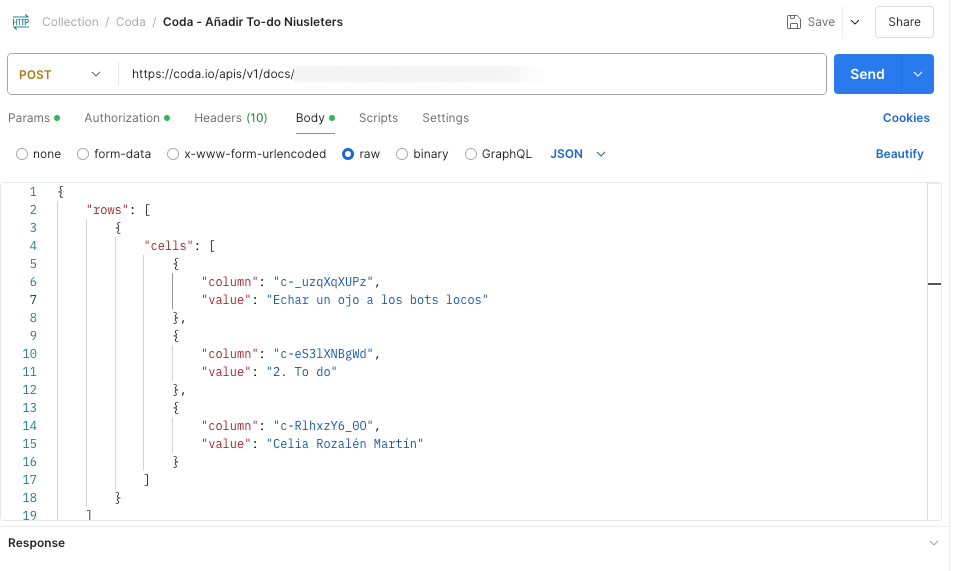Expand the Response panel chevron
The height and width of the screenshot is (571, 955).
tap(934, 543)
